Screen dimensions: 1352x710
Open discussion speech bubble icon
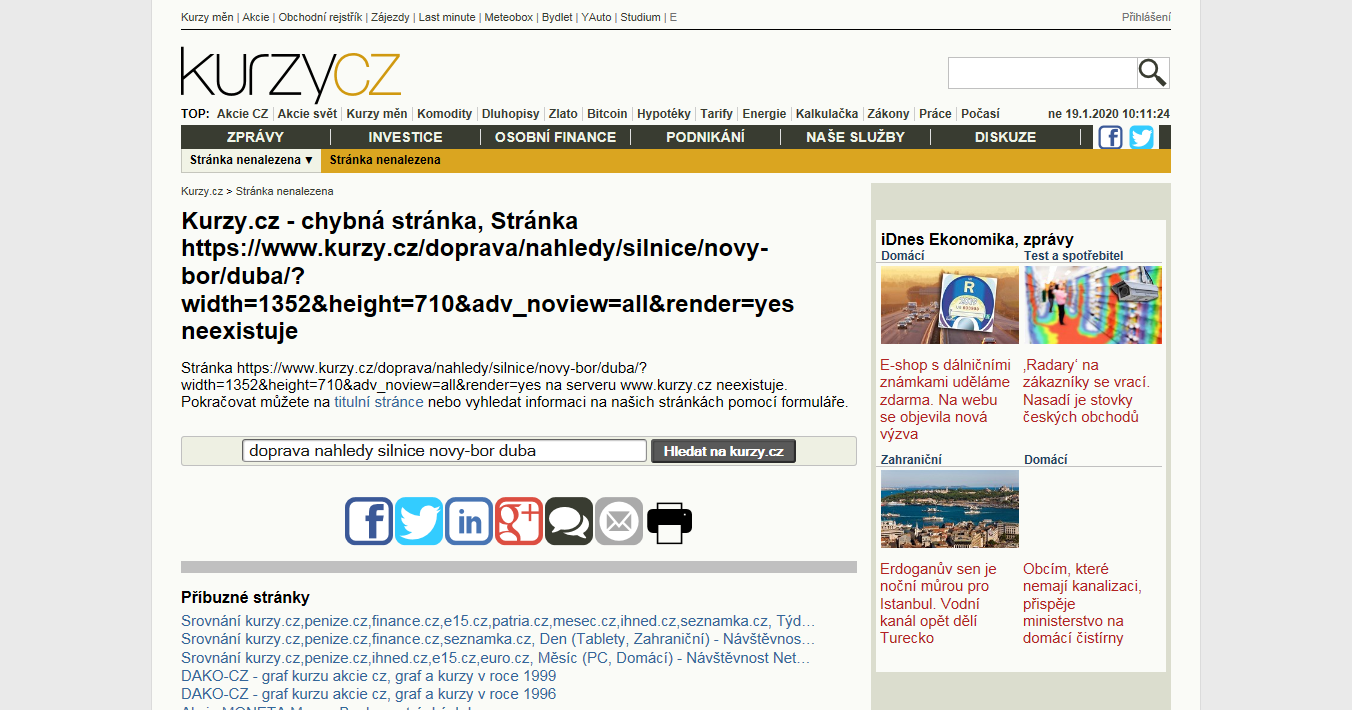click(569, 521)
